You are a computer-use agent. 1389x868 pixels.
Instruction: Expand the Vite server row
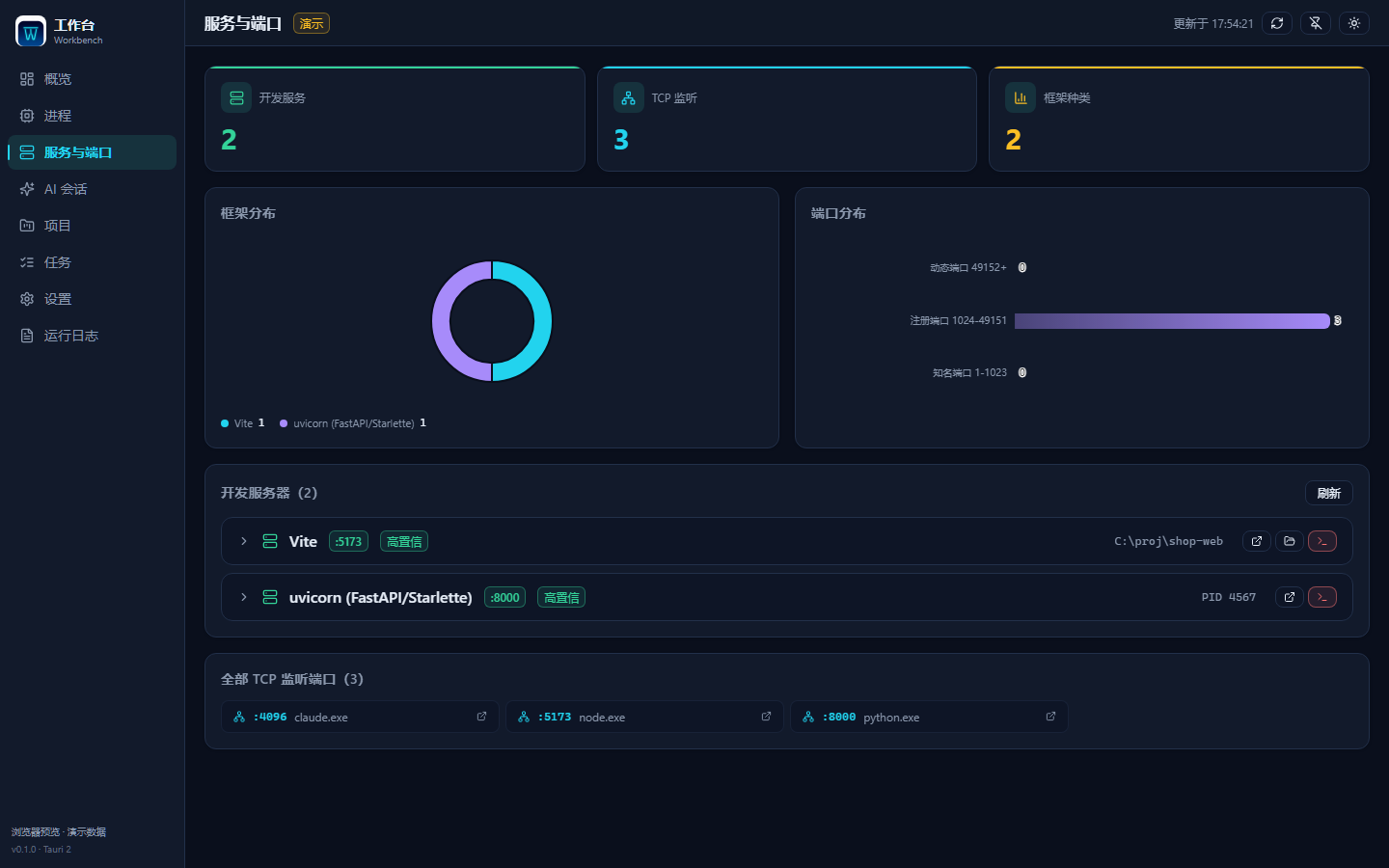[x=244, y=541]
